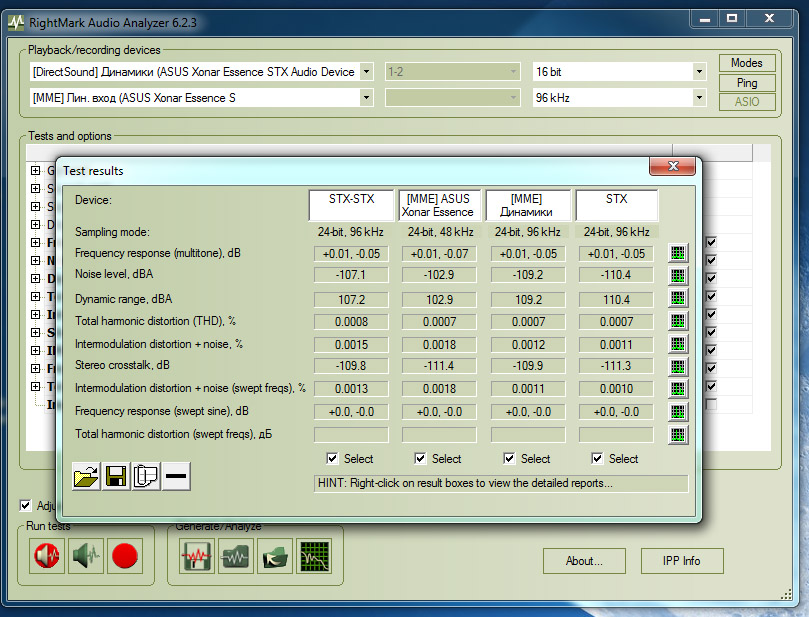Screen dimensions: 809x617
Task: Open graph icon for Frequency response (multitone) row
Action: [678, 253]
